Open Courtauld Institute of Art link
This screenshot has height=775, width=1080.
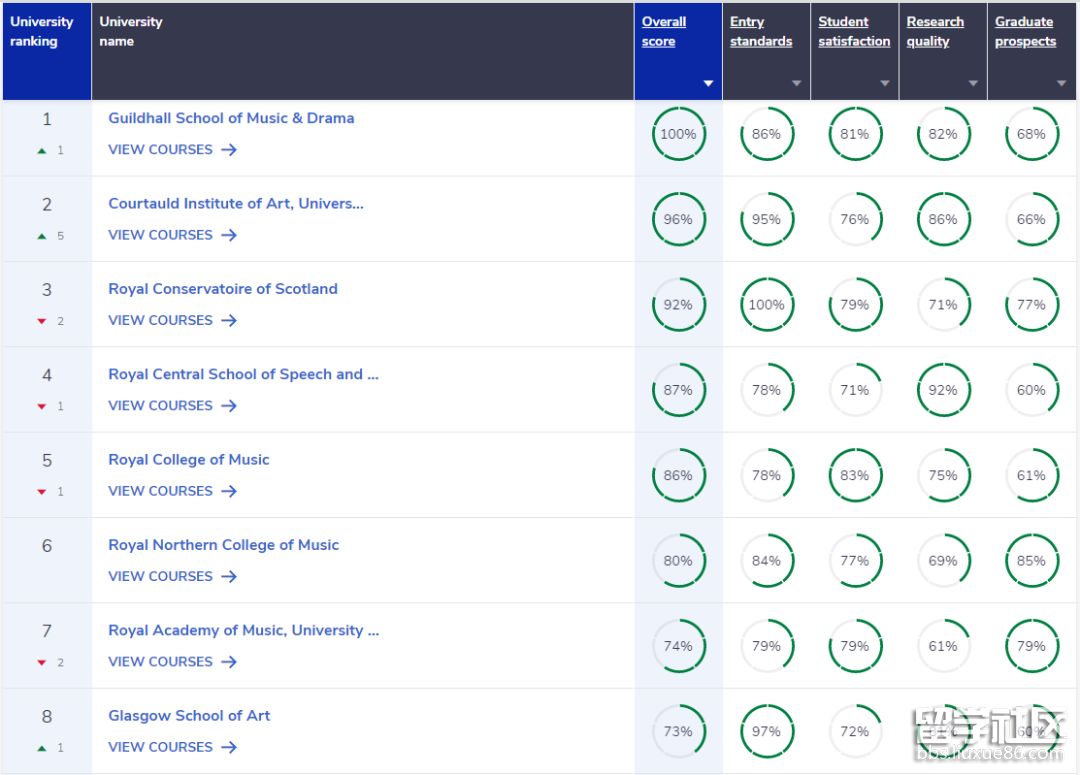coord(236,203)
